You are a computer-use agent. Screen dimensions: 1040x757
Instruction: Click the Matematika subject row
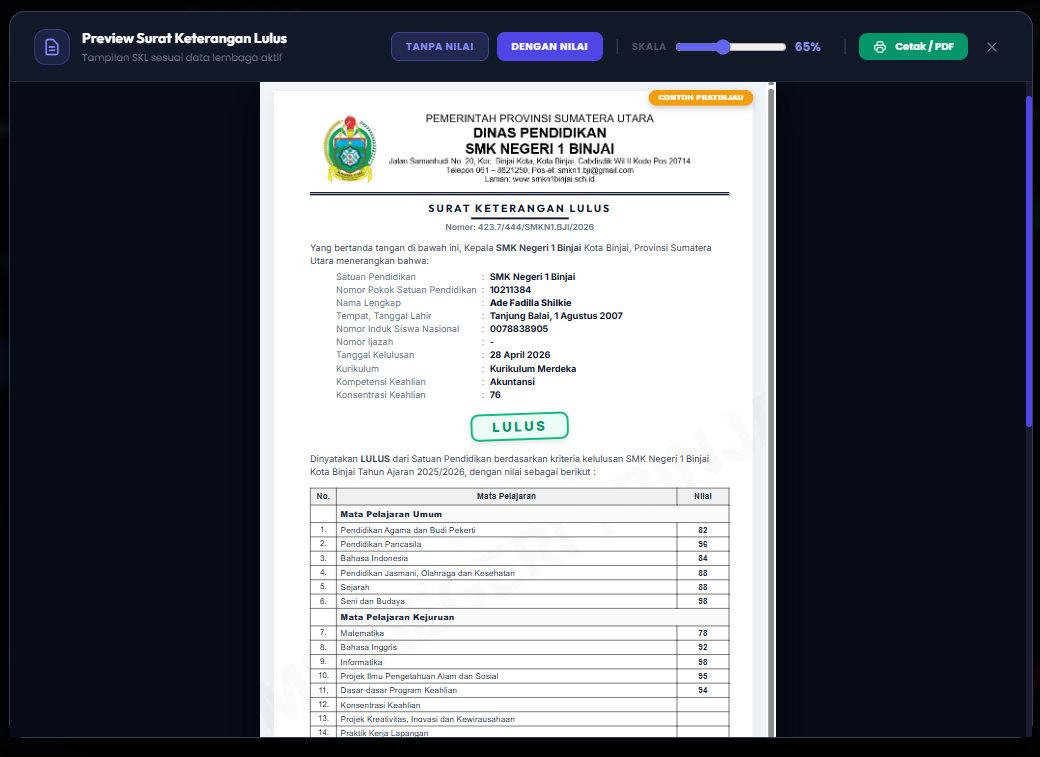coord(519,633)
